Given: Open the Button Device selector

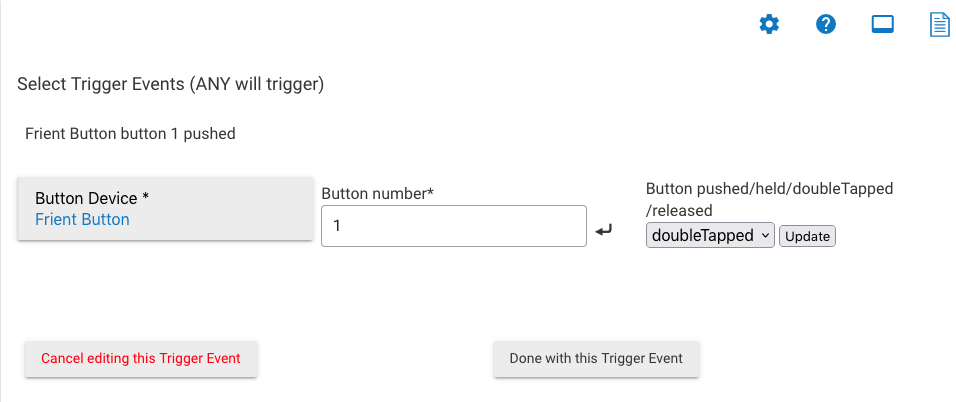Looking at the screenshot, I should (x=165, y=209).
